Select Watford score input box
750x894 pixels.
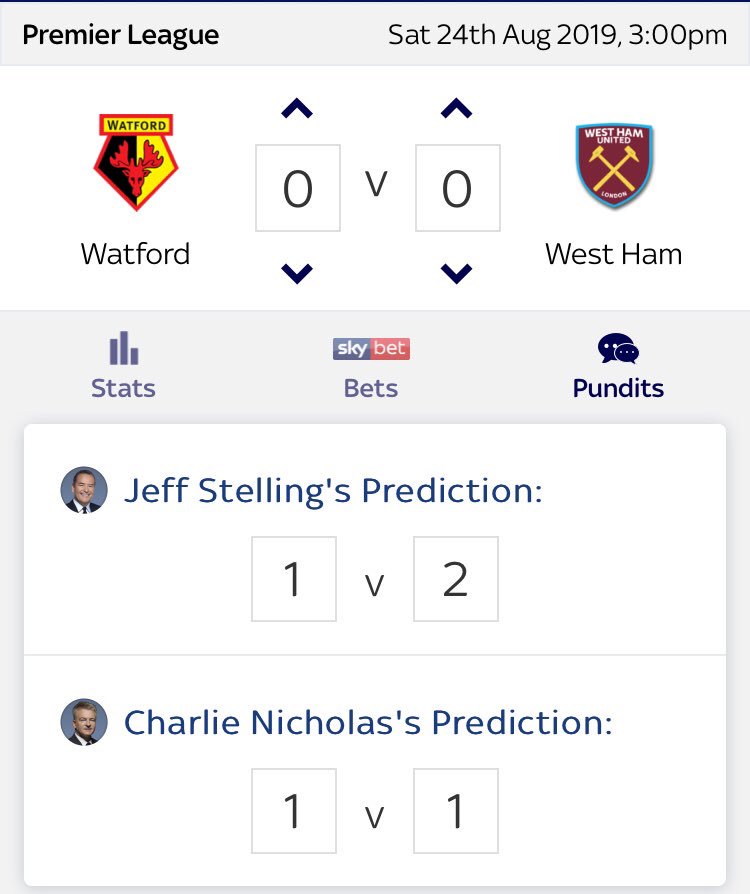pyautogui.click(x=298, y=188)
